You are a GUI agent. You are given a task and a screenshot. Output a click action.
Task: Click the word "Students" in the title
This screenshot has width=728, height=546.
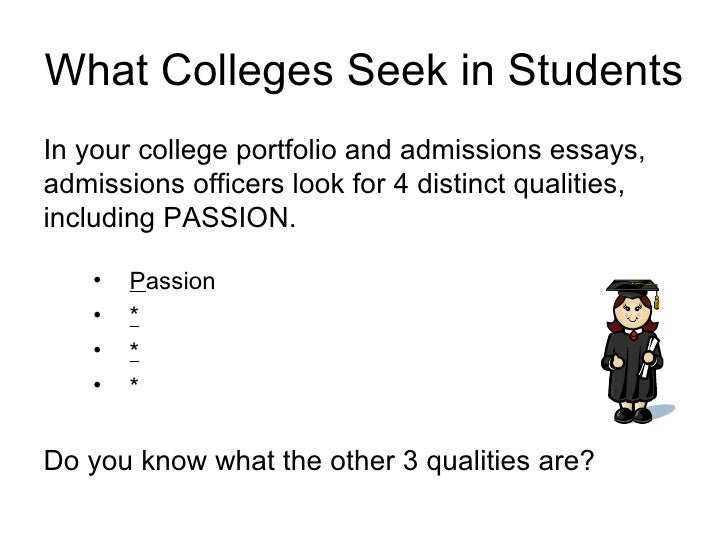[597, 70]
